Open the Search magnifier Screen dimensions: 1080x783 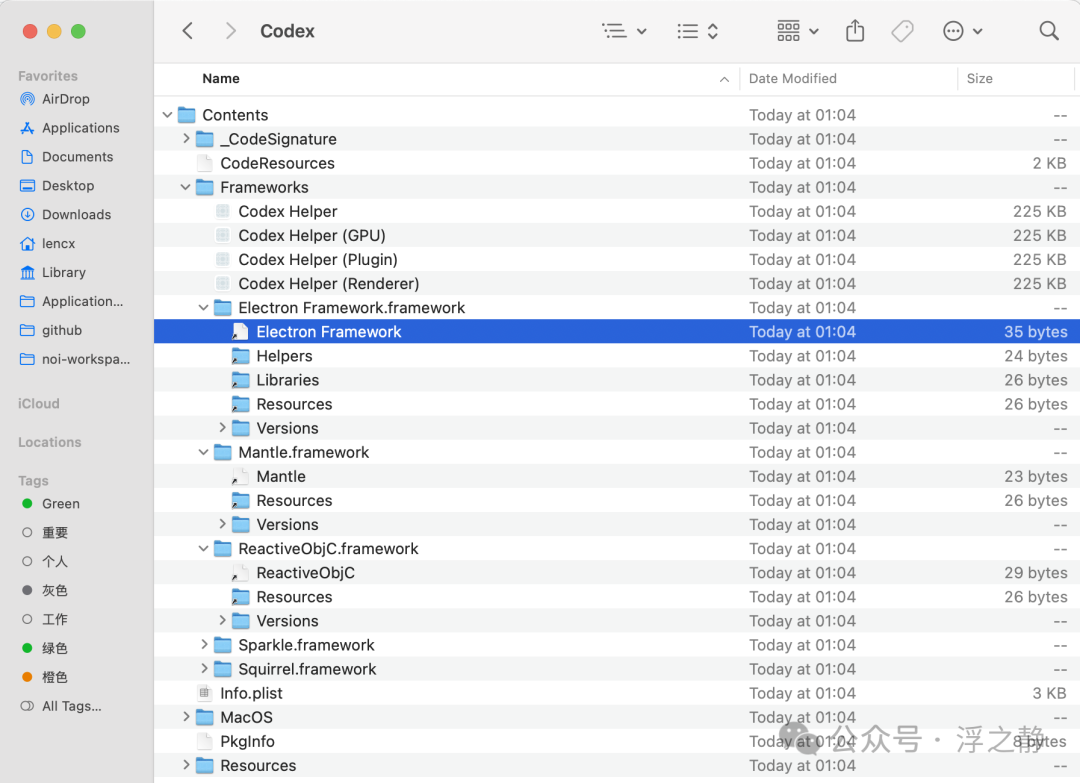pyautogui.click(x=1048, y=31)
